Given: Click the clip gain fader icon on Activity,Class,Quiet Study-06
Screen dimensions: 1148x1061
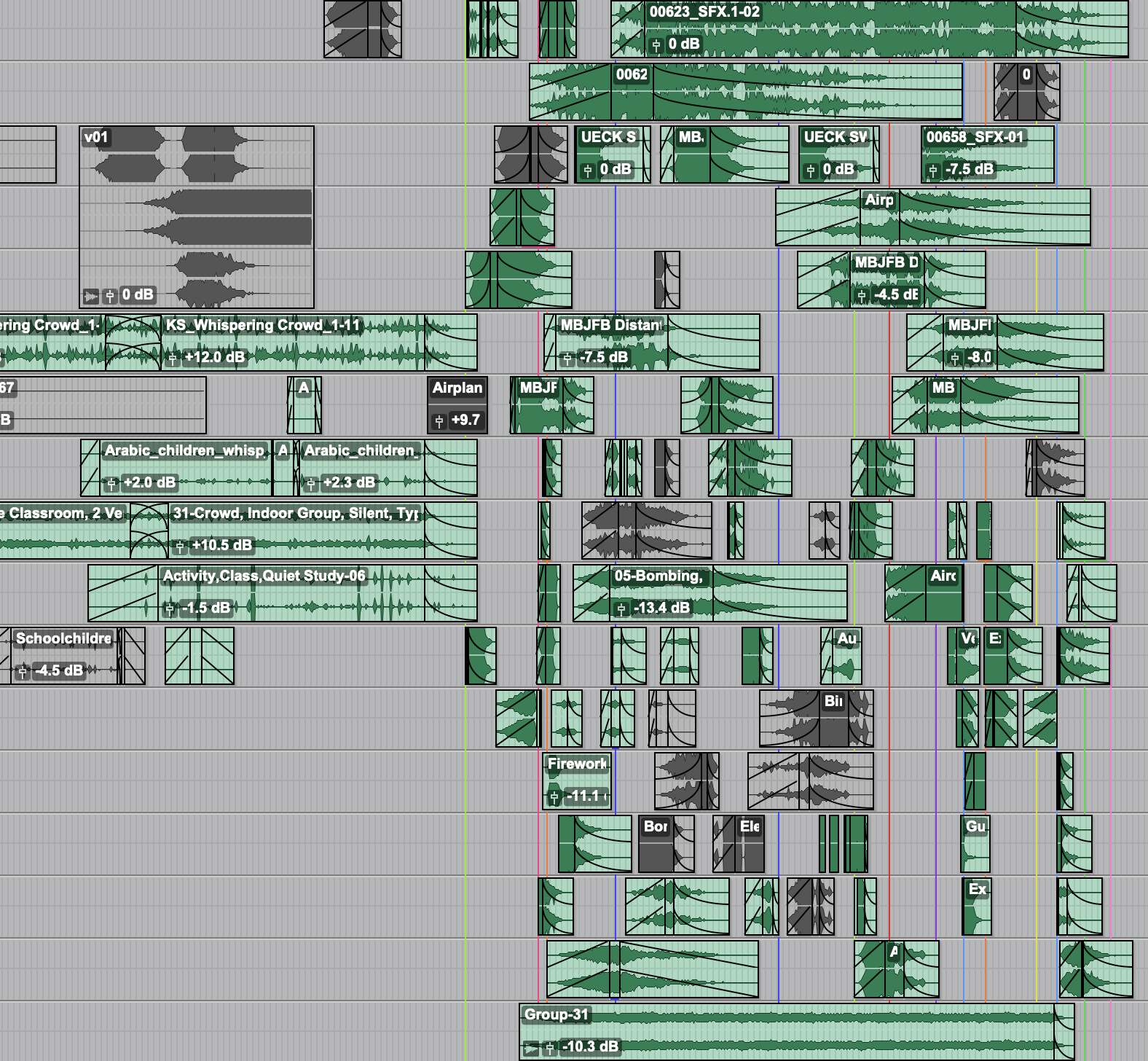Looking at the screenshot, I should pyautogui.click(x=170, y=608).
